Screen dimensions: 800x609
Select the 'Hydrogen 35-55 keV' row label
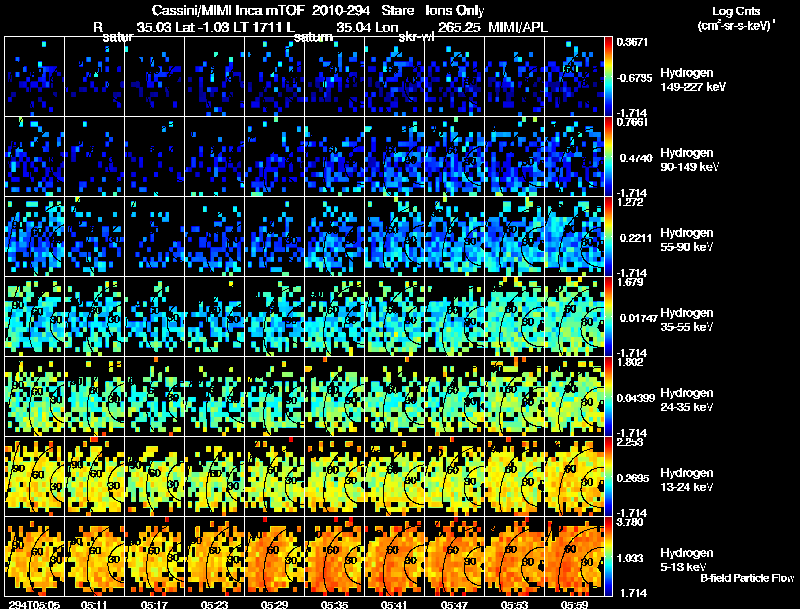click(x=687, y=320)
